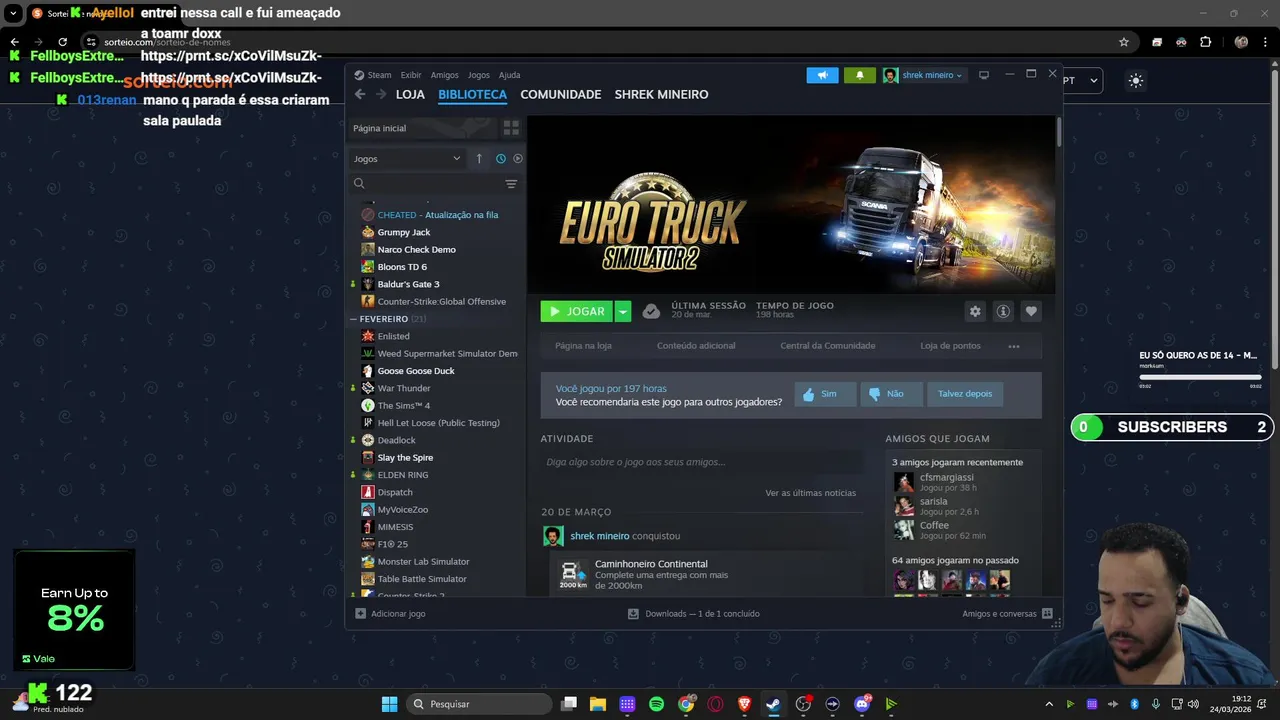Open shrek mineiro account dropdown
1280x720 pixels.
pyautogui.click(x=924, y=75)
